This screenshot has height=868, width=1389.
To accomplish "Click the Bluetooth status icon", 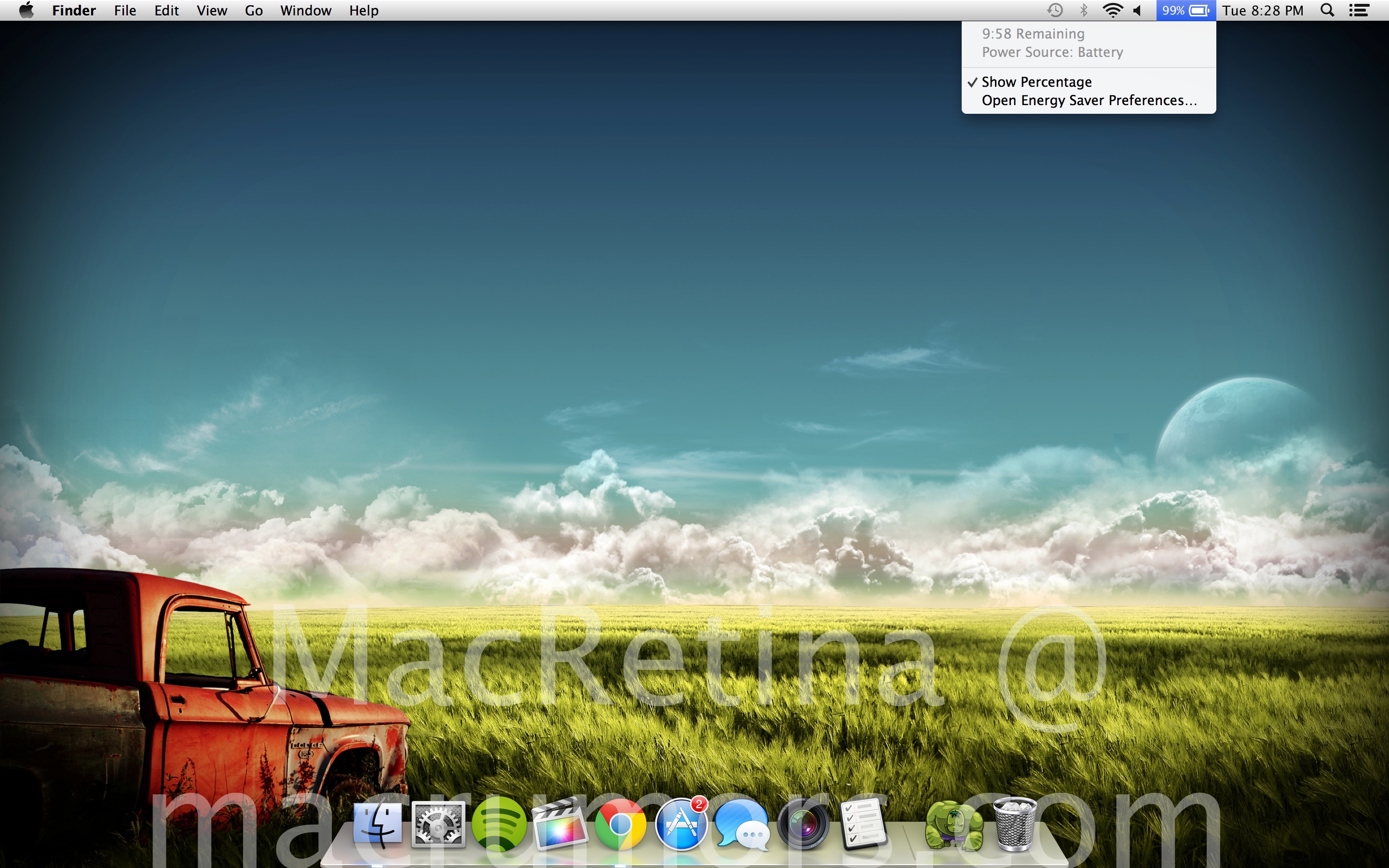I will coord(1084,10).
